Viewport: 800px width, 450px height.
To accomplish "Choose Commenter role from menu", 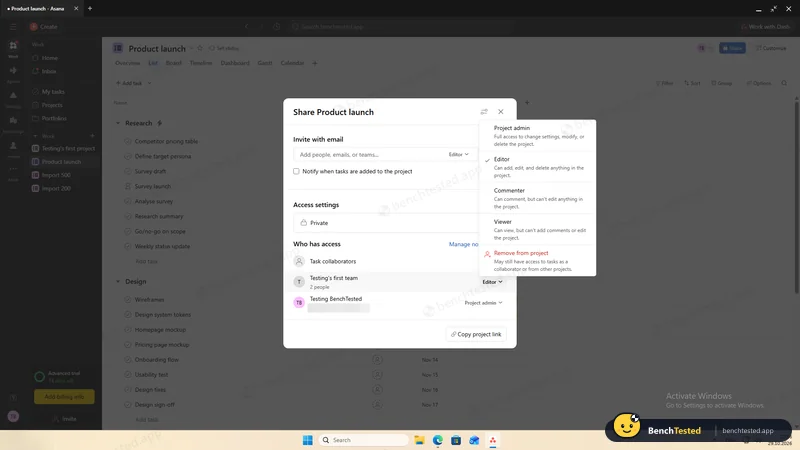I will click(538, 198).
